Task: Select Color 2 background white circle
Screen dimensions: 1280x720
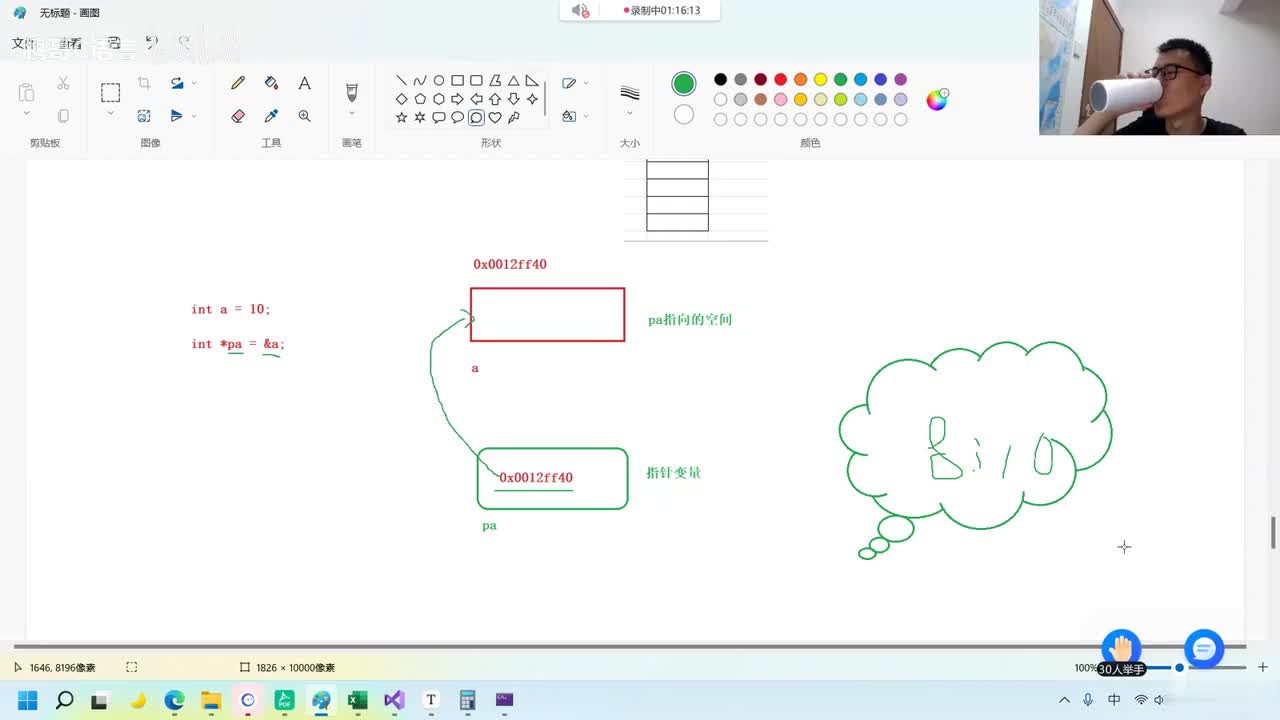Action: point(684,115)
